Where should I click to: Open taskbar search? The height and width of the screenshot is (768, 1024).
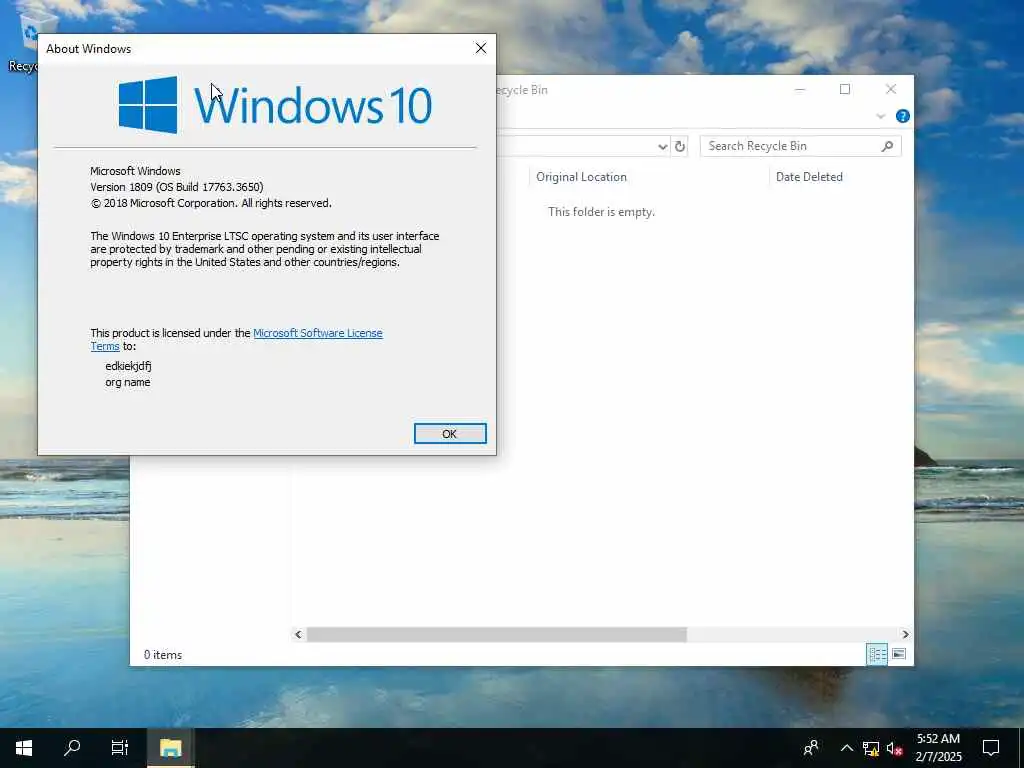[72, 748]
